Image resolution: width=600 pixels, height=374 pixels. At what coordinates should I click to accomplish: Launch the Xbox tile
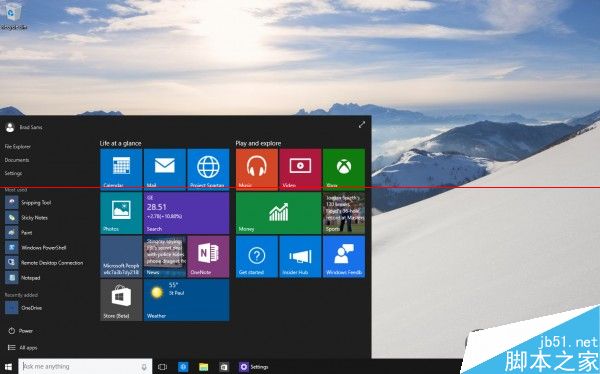pos(344,169)
